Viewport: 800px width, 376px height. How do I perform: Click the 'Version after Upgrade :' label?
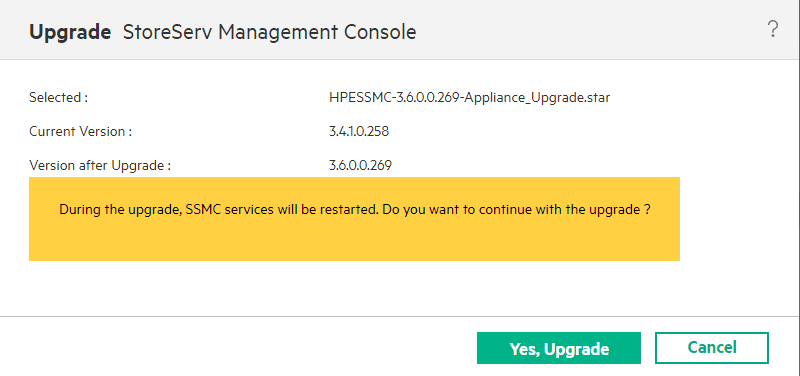100,165
